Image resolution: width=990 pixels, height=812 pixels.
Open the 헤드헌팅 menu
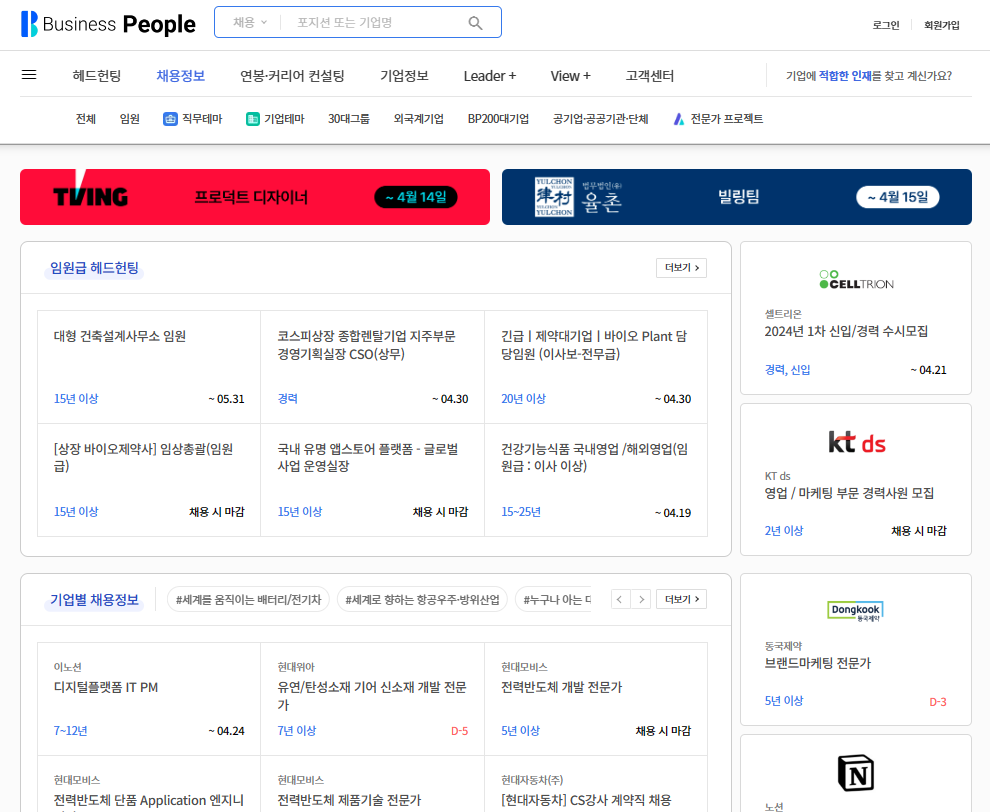coord(97,76)
